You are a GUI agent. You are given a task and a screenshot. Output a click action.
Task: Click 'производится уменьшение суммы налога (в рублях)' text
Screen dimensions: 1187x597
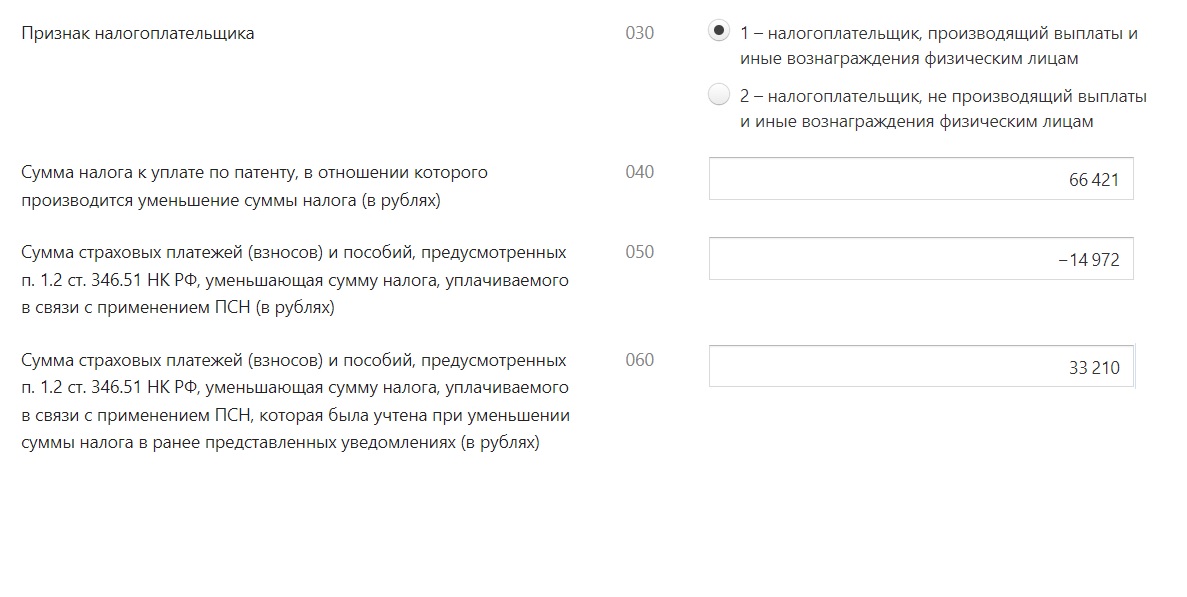coord(231,201)
